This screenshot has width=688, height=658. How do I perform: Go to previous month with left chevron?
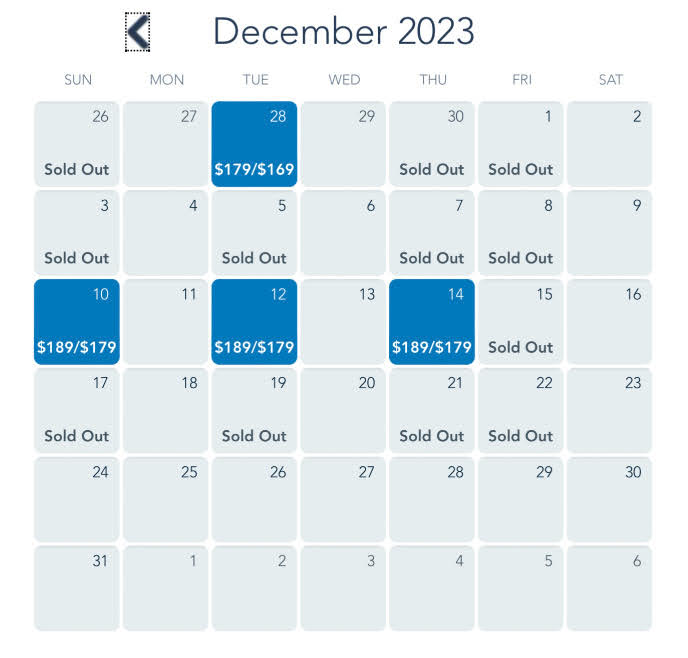tap(137, 32)
